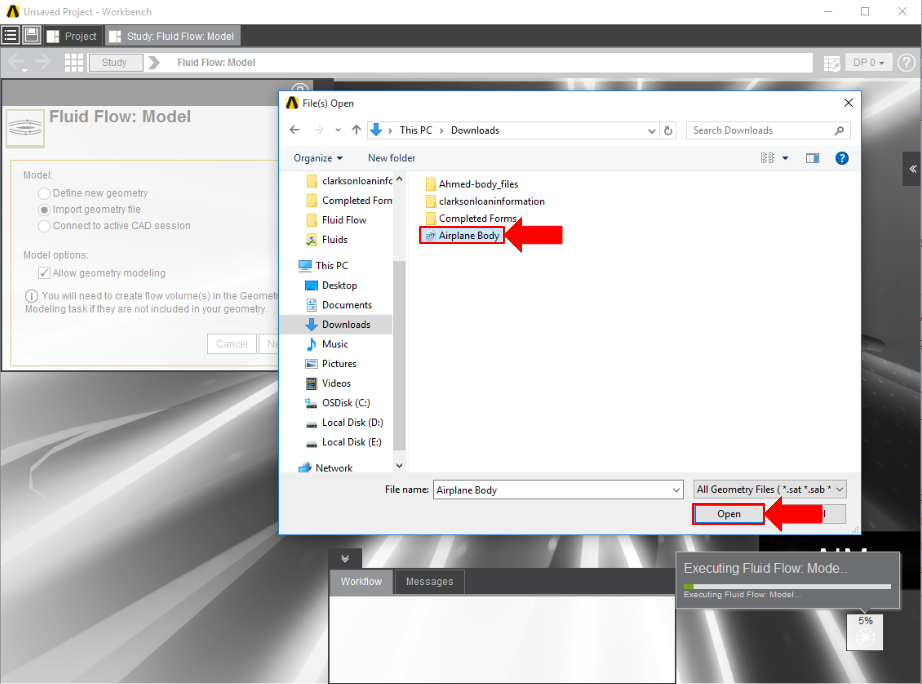This screenshot has width=922, height=684.
Task: Click the back arrow in file dialog
Action: pos(295,130)
